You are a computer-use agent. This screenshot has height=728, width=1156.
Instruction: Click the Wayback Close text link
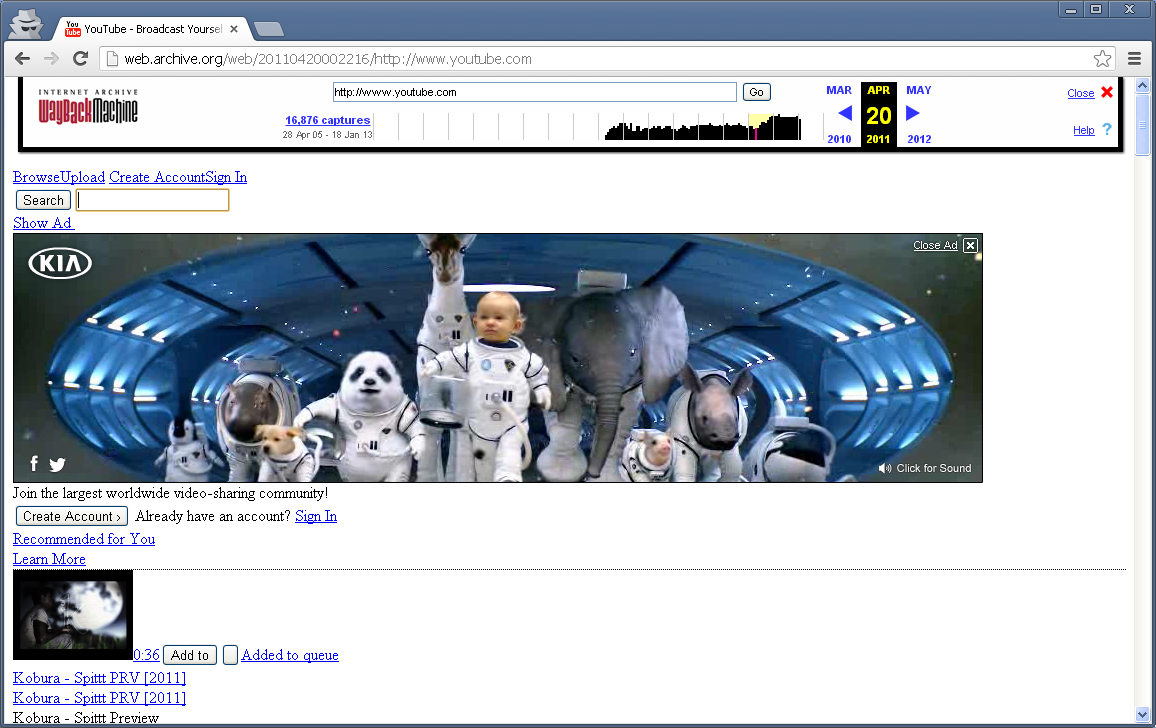(1081, 93)
